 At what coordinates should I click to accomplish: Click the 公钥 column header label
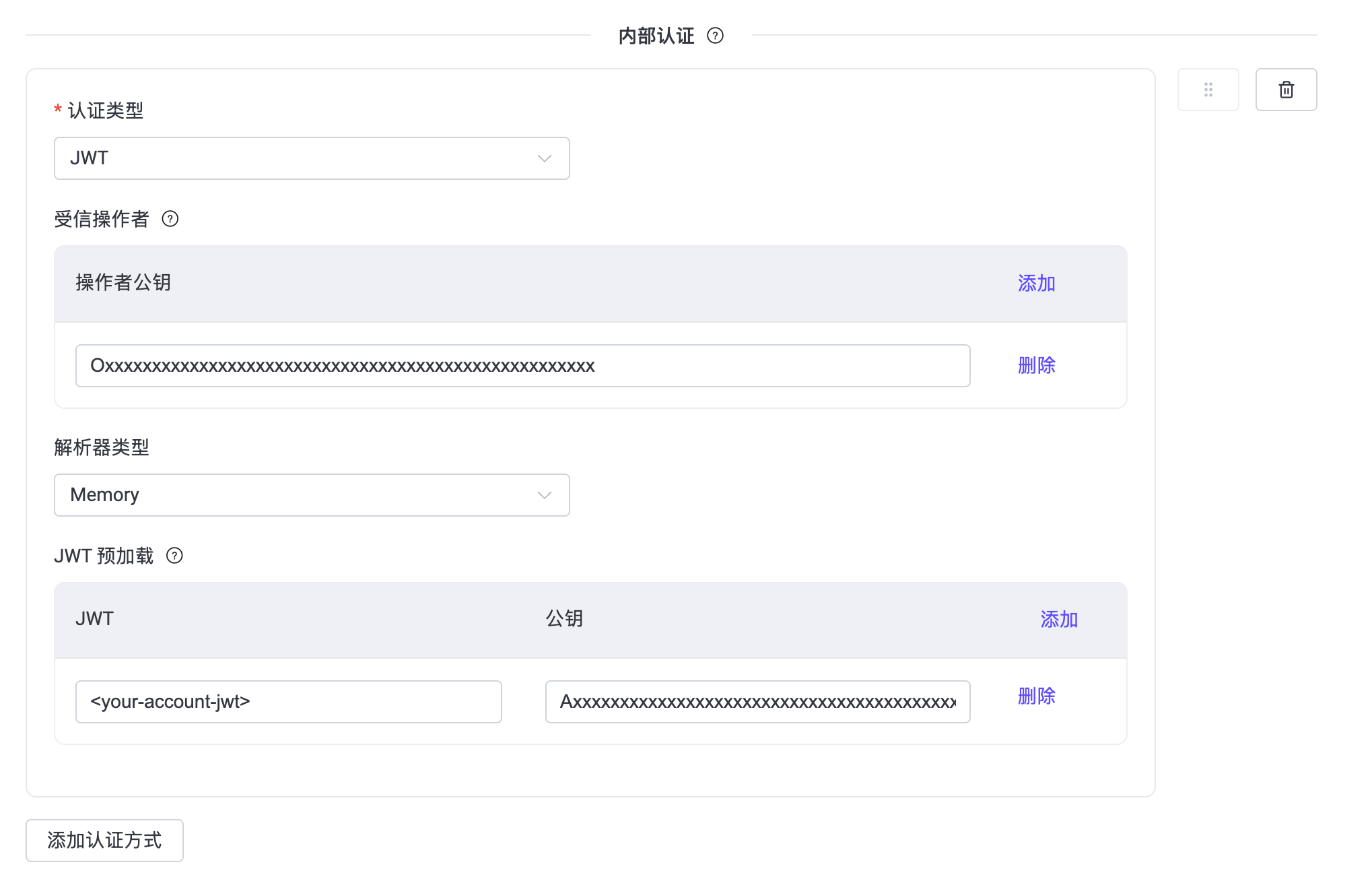pos(564,619)
